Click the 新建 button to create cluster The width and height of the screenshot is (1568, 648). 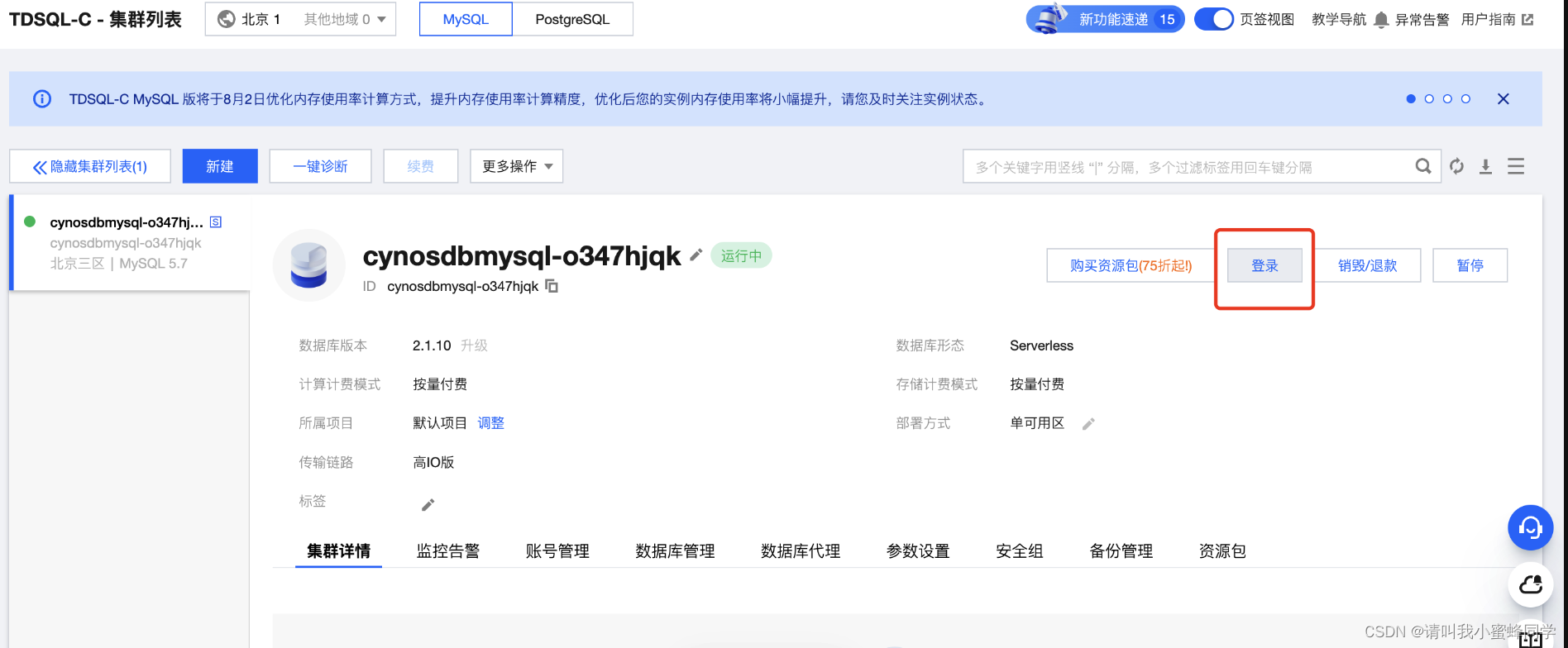220,166
